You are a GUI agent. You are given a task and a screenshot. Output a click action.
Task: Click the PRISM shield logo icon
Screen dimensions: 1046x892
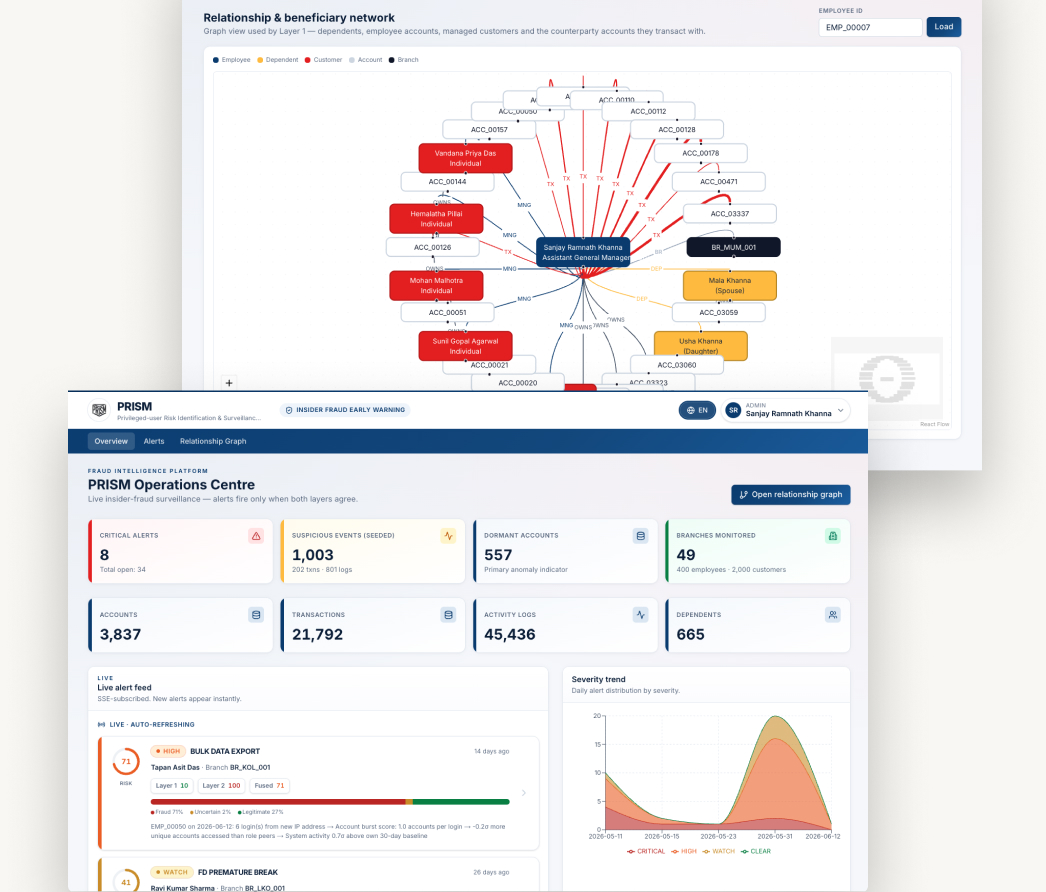[99, 410]
